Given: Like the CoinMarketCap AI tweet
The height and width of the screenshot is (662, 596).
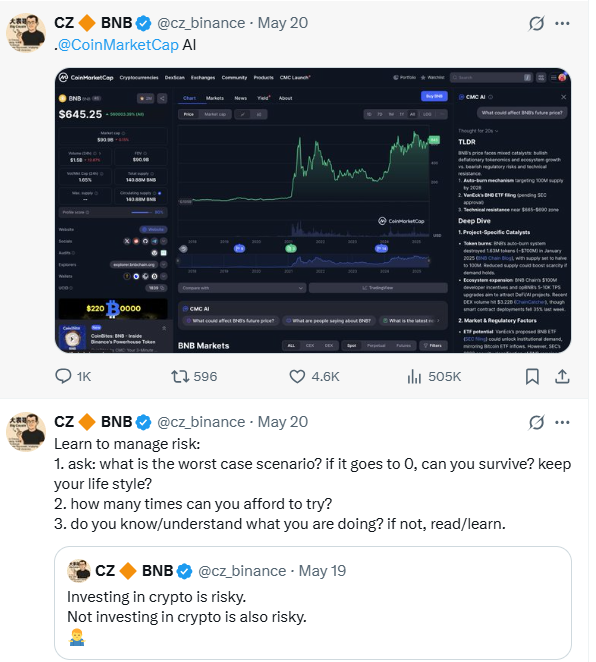Looking at the screenshot, I should pos(297,376).
